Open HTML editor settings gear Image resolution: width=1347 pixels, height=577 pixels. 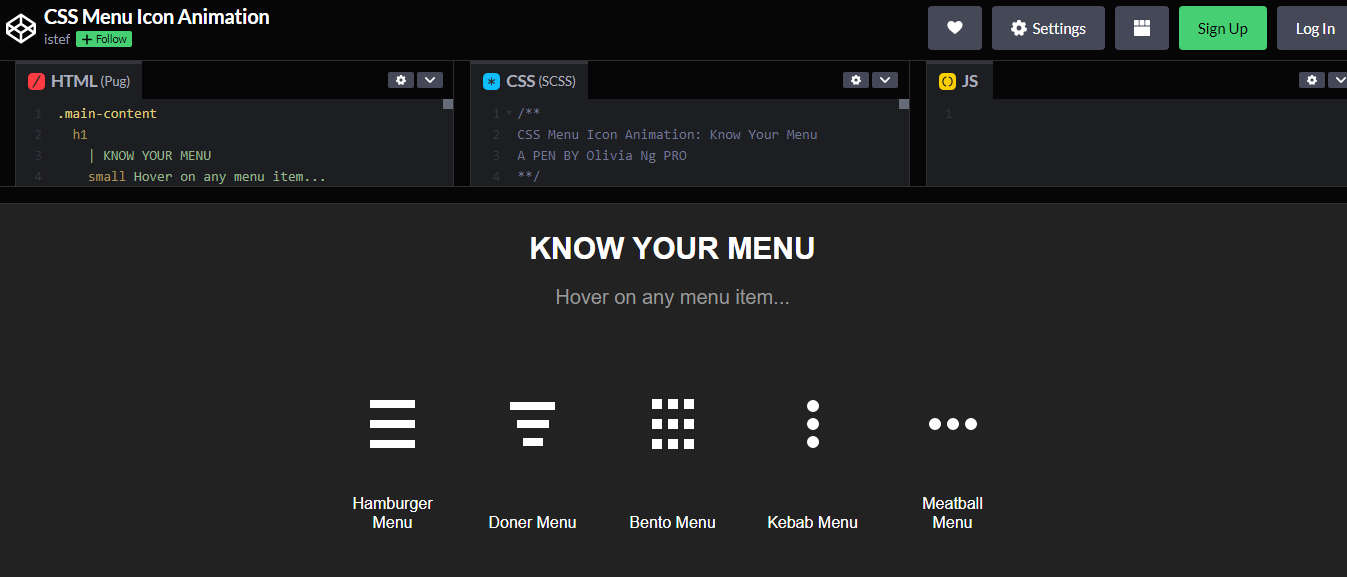pos(401,80)
